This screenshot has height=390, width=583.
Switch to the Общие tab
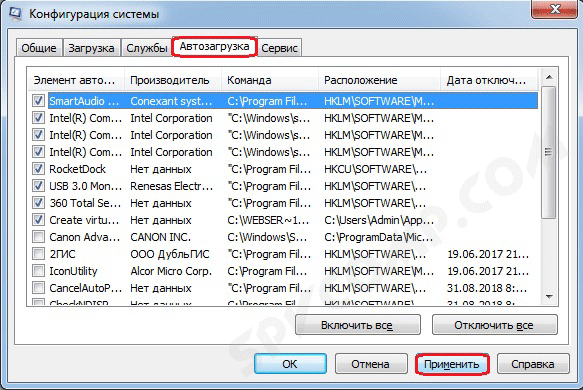(x=39, y=48)
